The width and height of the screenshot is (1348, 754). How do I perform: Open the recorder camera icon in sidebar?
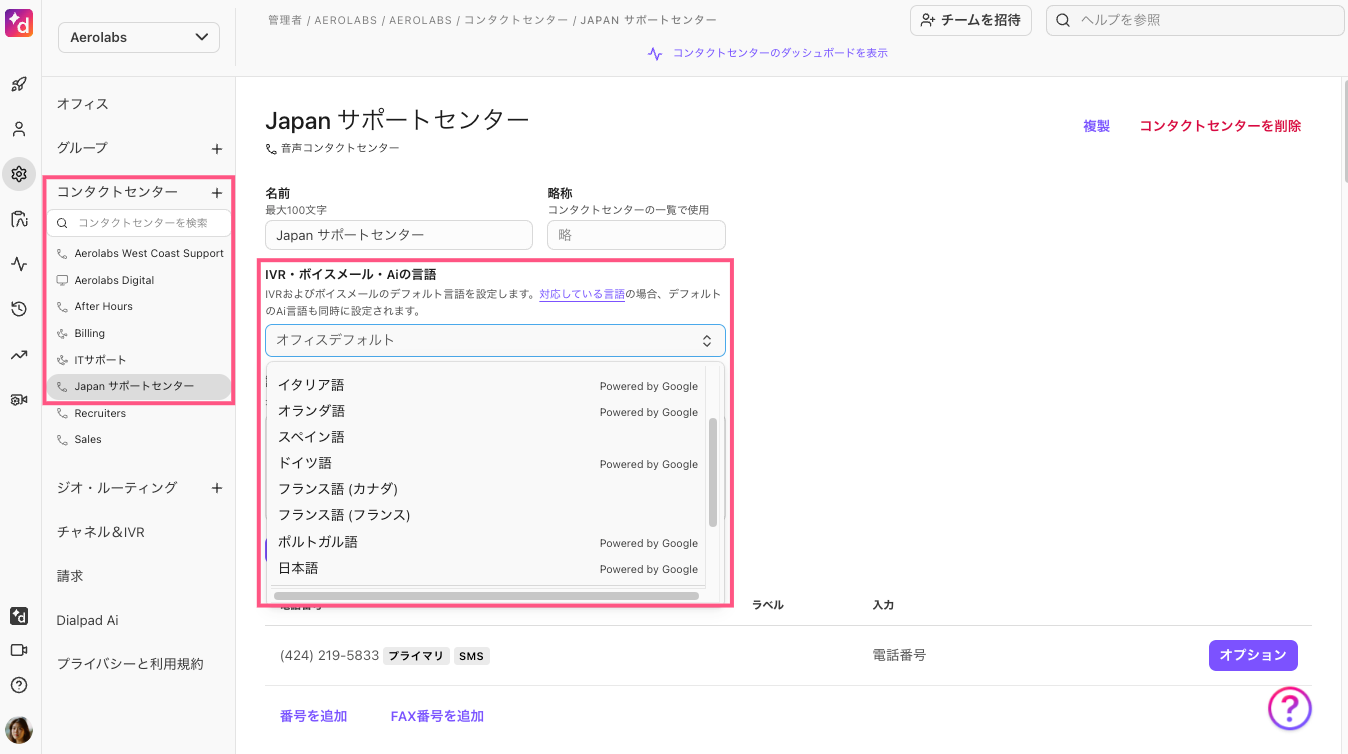click(18, 399)
